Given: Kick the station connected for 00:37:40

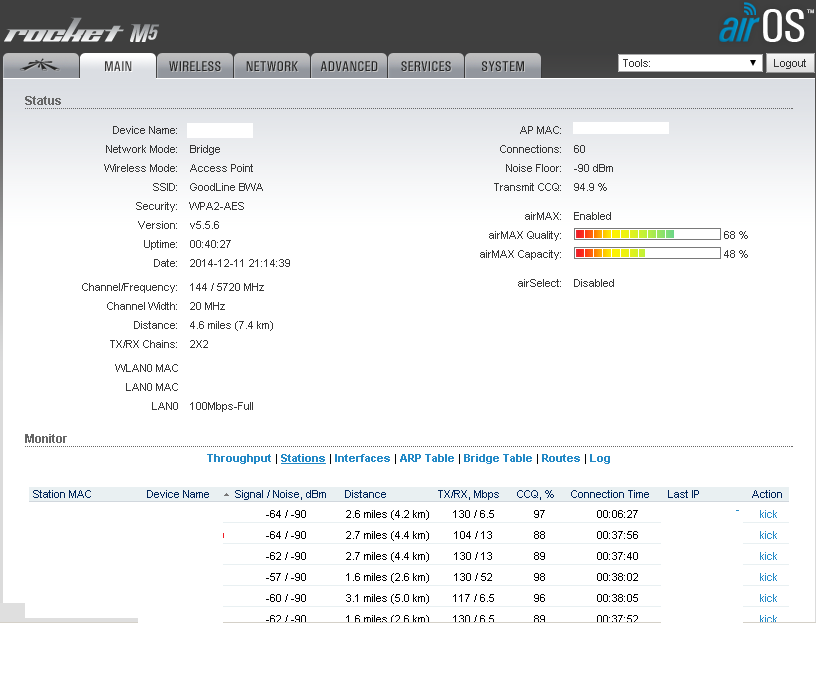Looking at the screenshot, I should (768, 556).
